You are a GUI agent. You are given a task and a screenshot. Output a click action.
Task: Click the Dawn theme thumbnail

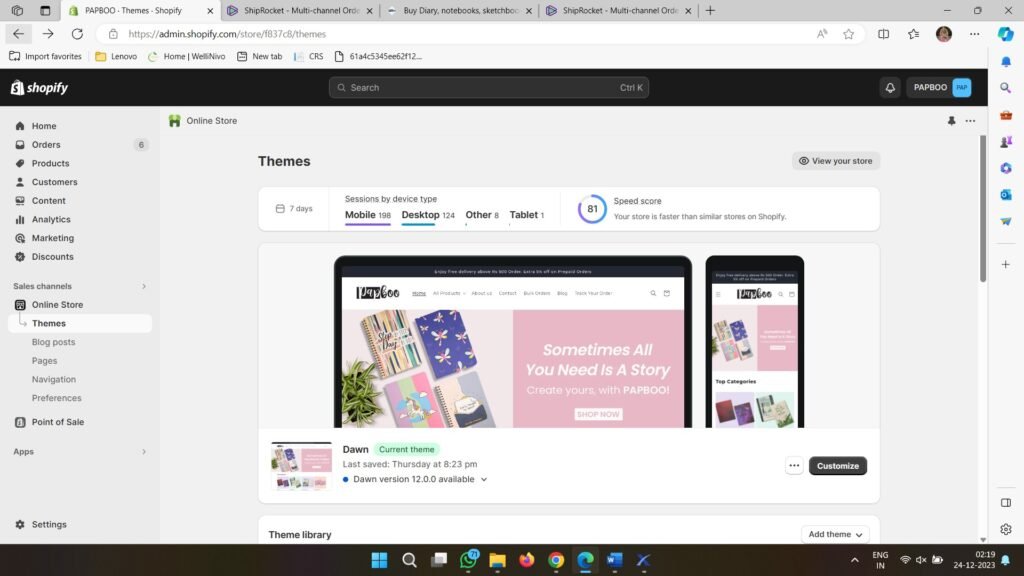pyautogui.click(x=301, y=466)
